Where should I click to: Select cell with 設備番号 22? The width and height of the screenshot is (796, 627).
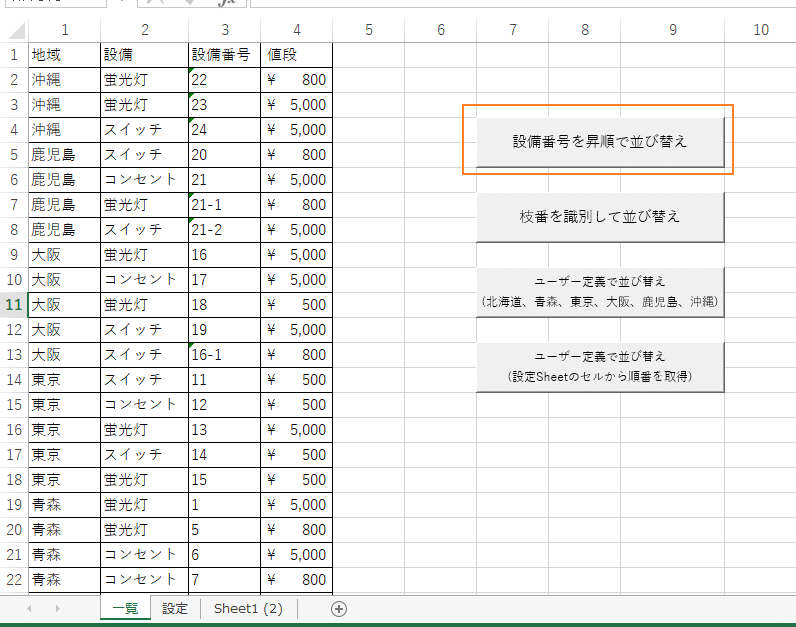click(224, 80)
